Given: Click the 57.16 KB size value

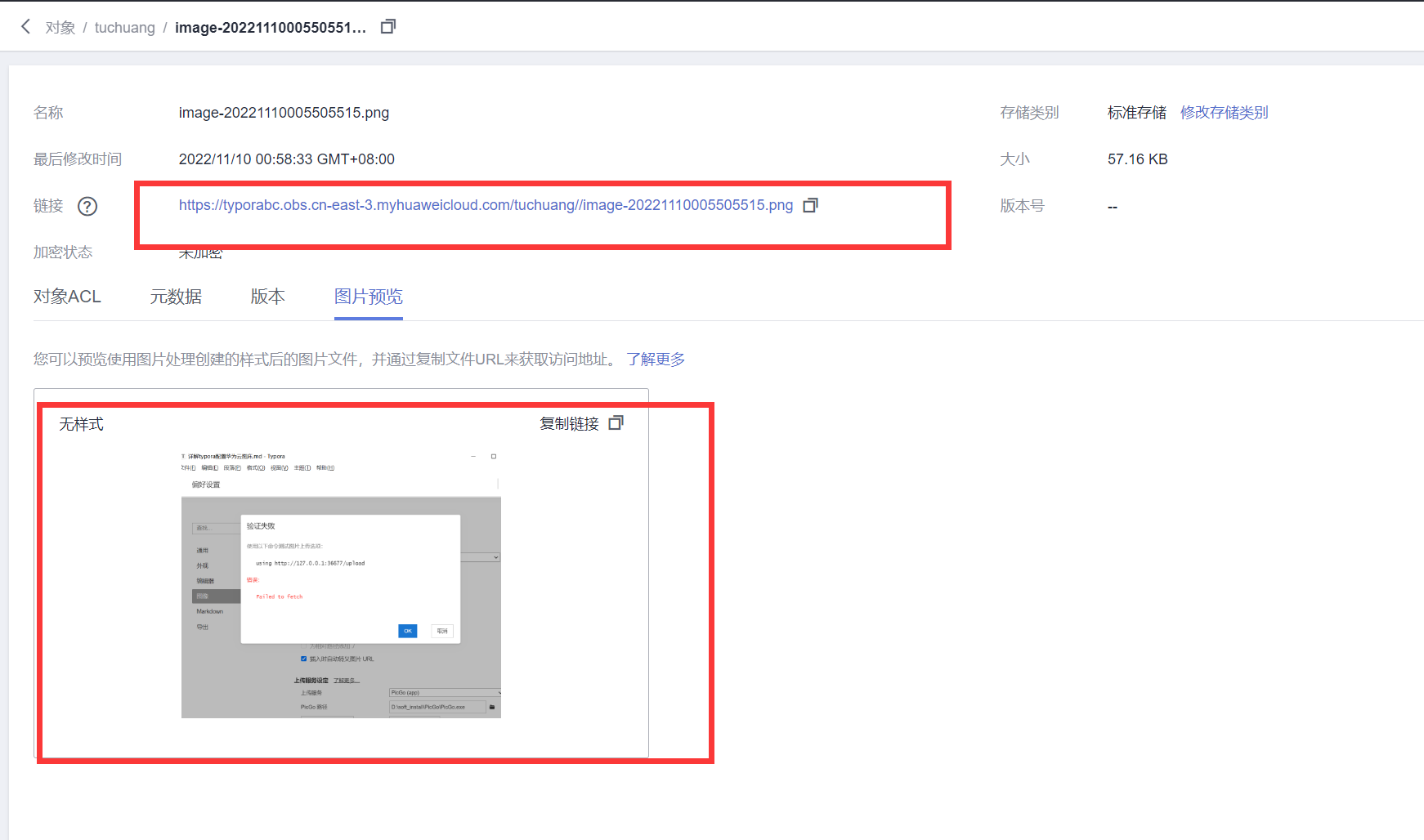Looking at the screenshot, I should click(1137, 159).
